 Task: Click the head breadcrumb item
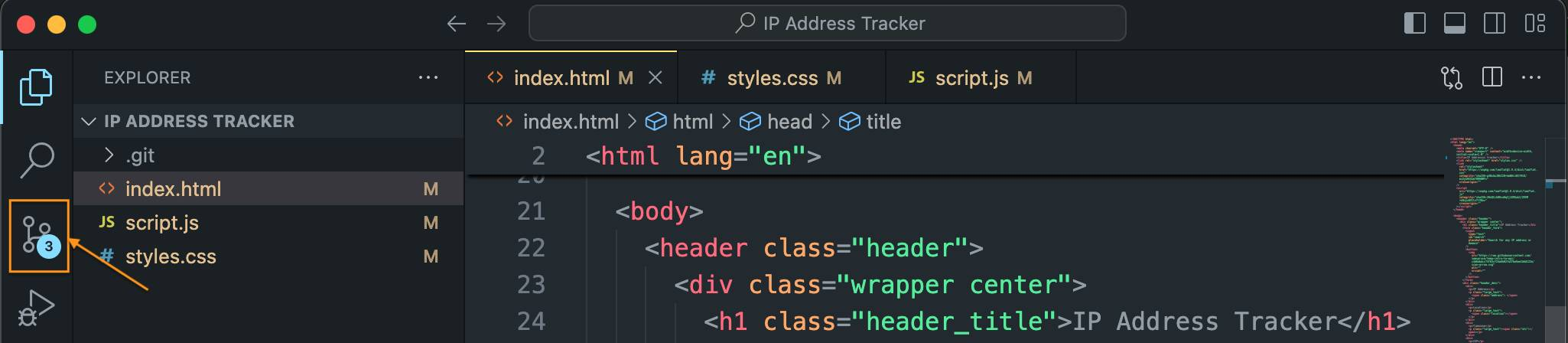[776, 121]
